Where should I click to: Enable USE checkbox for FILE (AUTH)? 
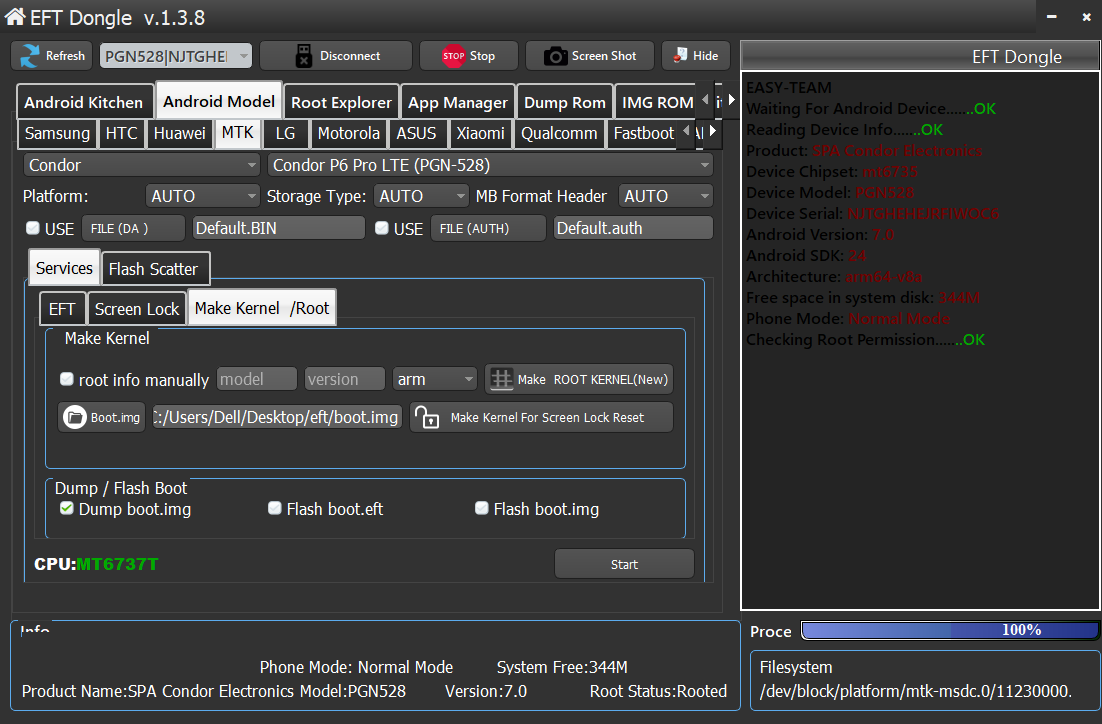tap(382, 228)
